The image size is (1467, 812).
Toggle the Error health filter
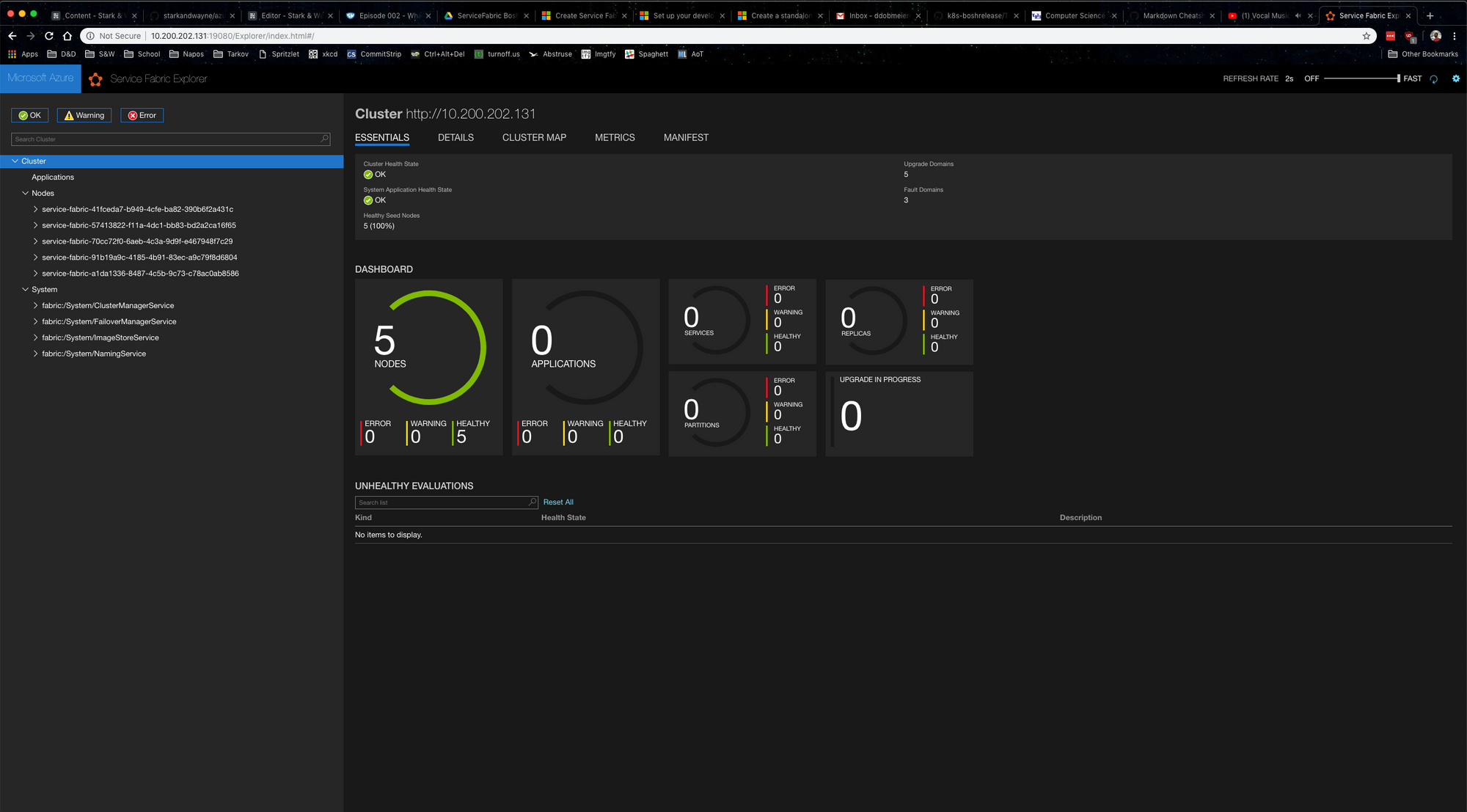pos(142,115)
